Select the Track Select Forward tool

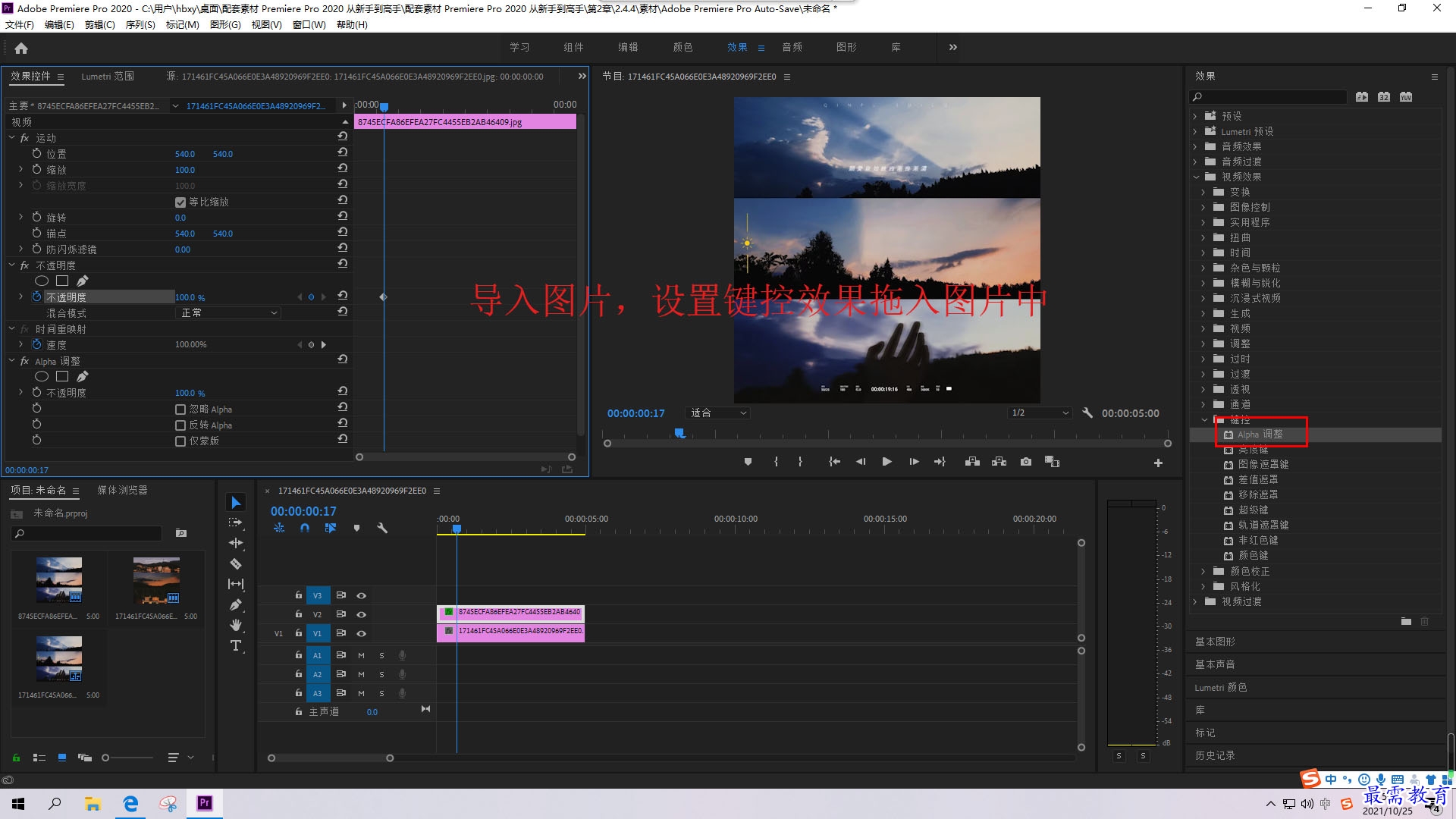(236, 522)
